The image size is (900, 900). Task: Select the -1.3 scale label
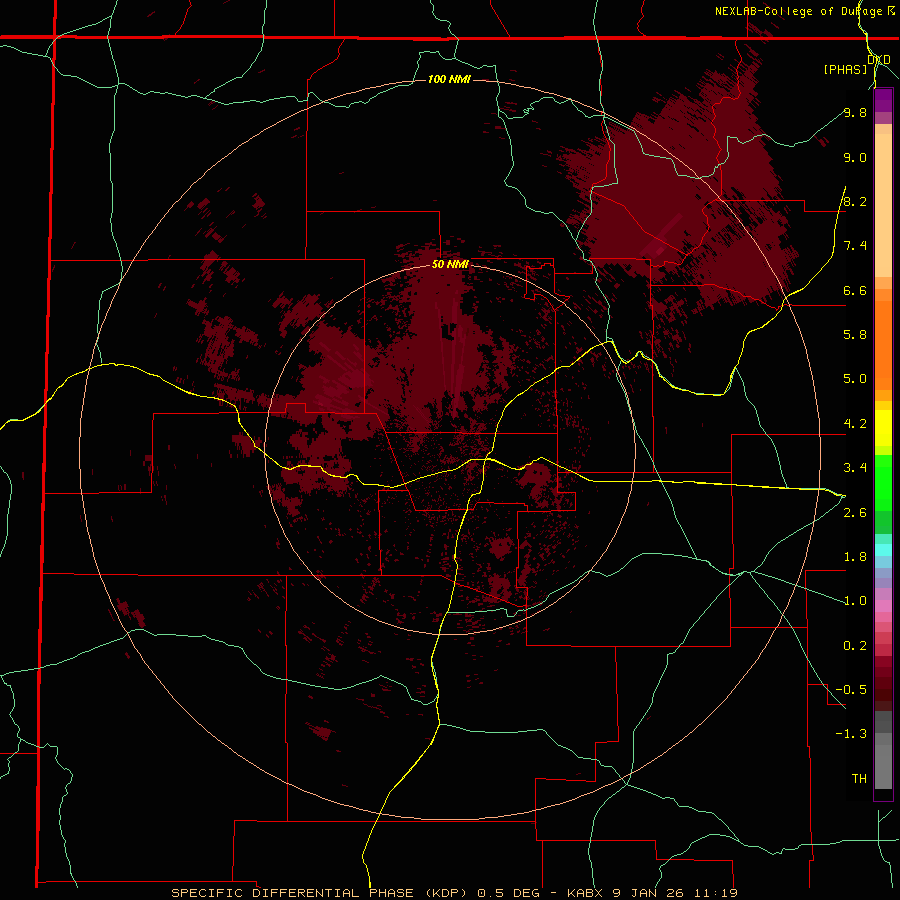click(851, 734)
